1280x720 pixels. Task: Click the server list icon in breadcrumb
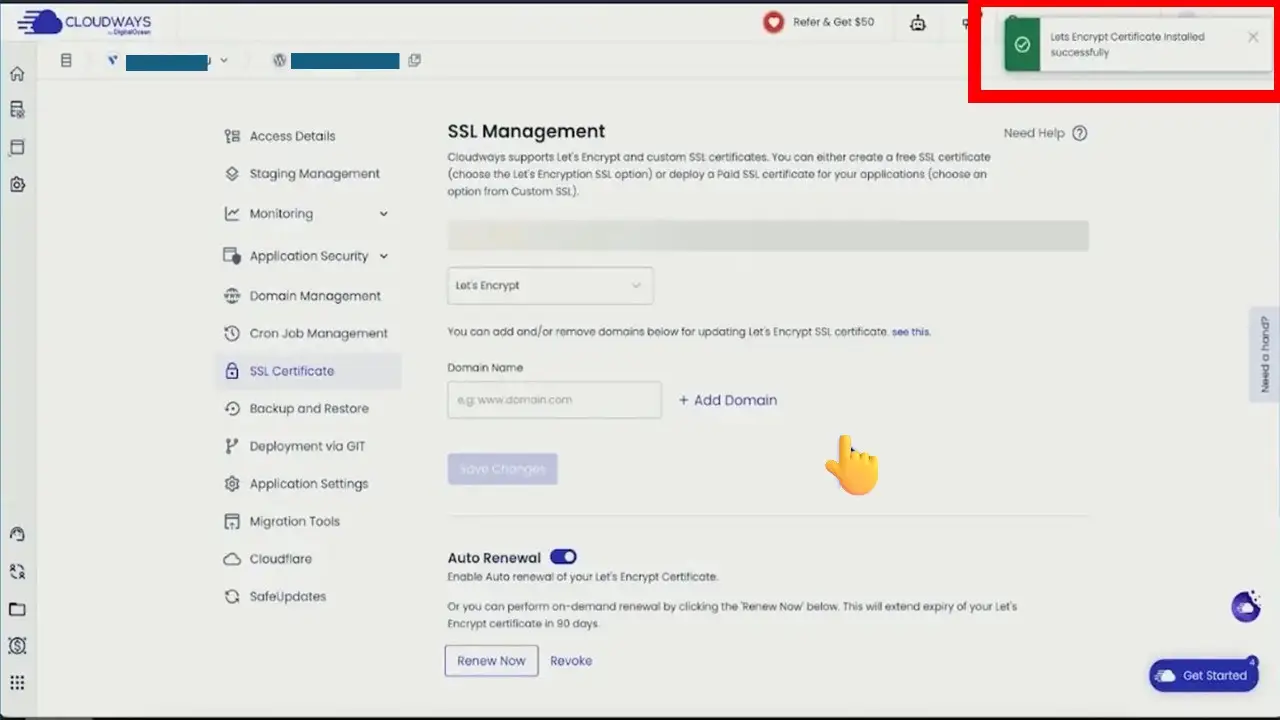pyautogui.click(x=66, y=60)
